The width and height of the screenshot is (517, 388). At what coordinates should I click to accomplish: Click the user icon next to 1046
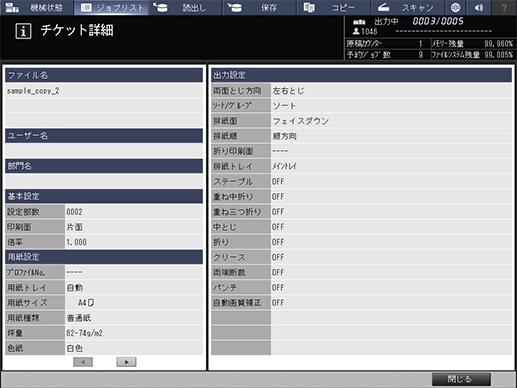pos(356,31)
